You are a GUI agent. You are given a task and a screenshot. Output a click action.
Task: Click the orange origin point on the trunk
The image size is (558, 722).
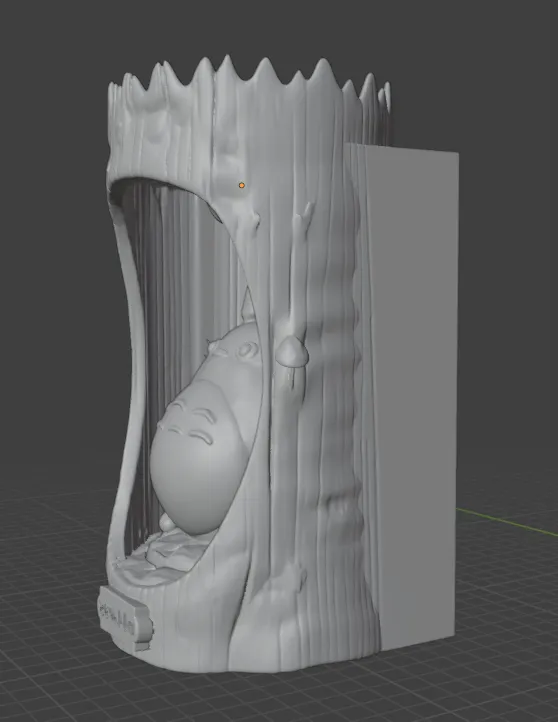pos(242,186)
